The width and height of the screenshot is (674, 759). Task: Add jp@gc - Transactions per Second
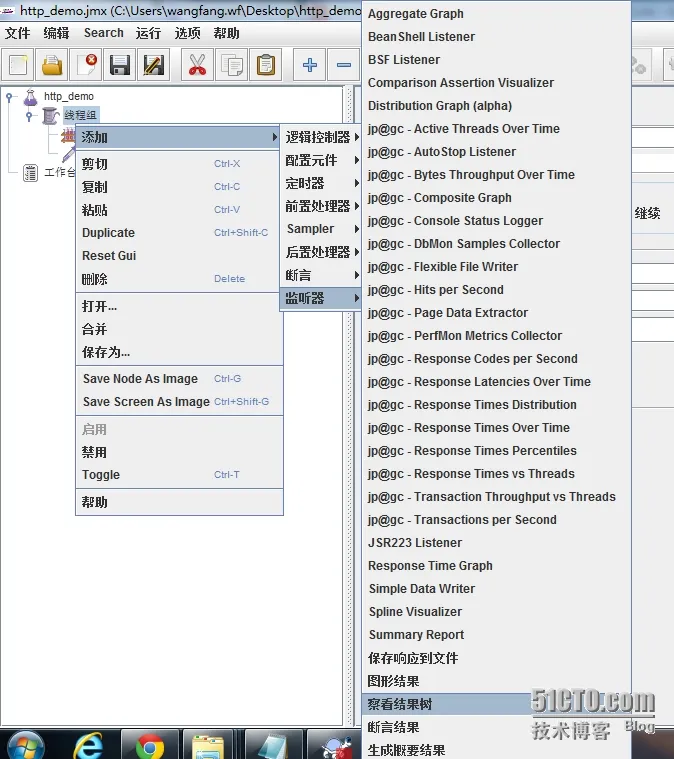point(496,520)
